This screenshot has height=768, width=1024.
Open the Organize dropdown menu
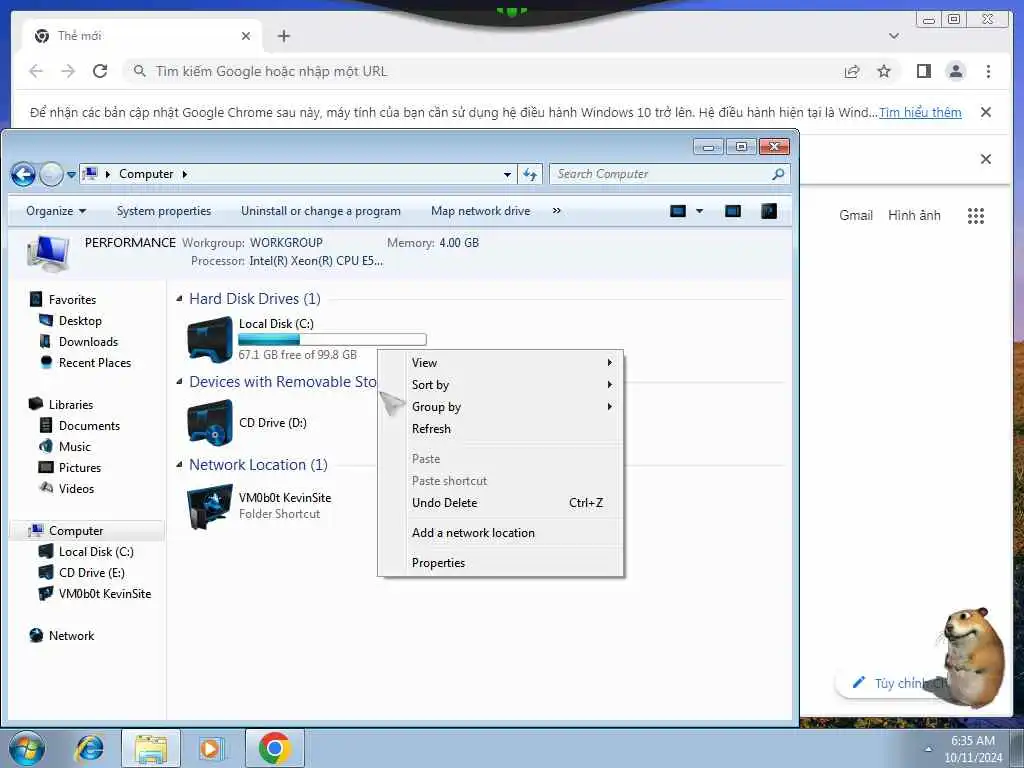(x=56, y=211)
